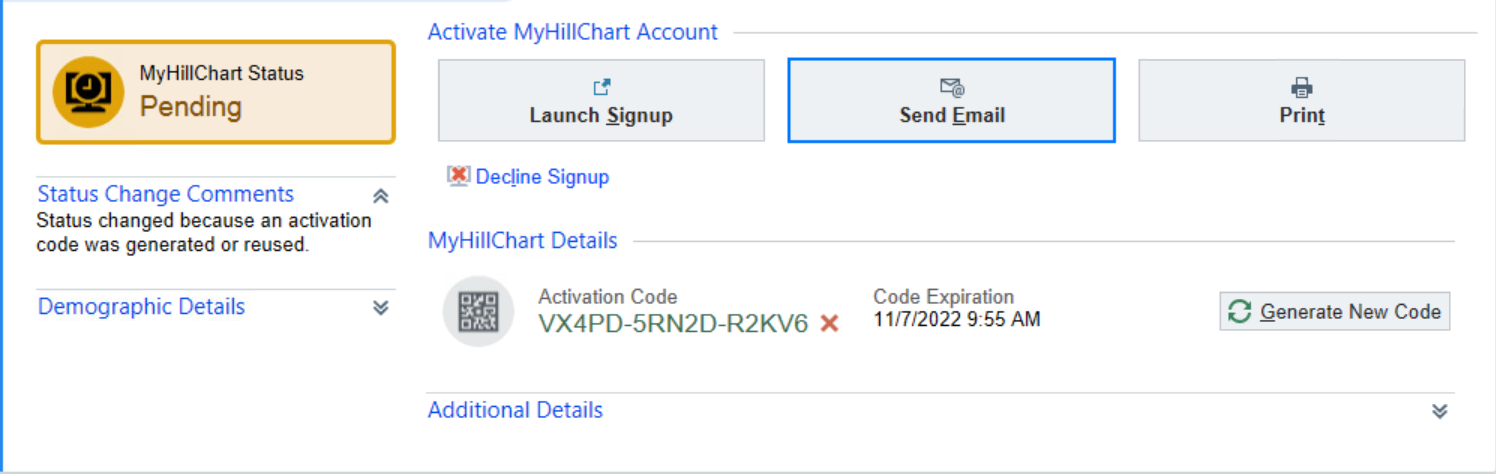Click the Launch Signup button label

coord(601,116)
